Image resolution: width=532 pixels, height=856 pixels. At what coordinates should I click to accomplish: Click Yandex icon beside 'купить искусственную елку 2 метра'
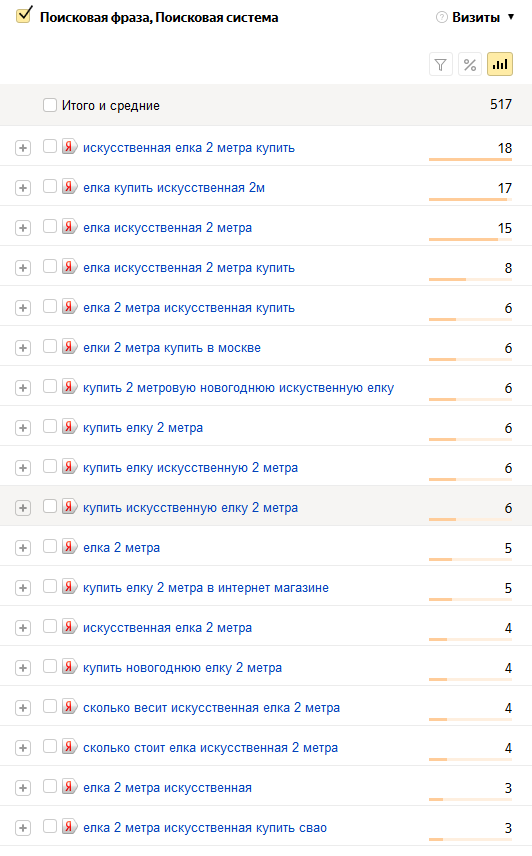coord(69,507)
